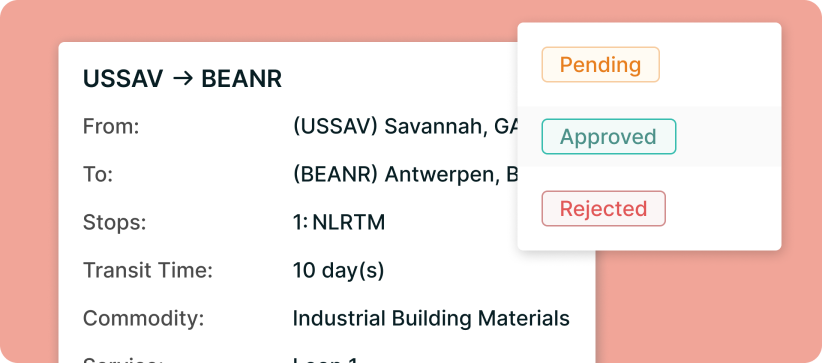Click the partially visible Service: label
This screenshot has height=363, width=822.
point(123,360)
